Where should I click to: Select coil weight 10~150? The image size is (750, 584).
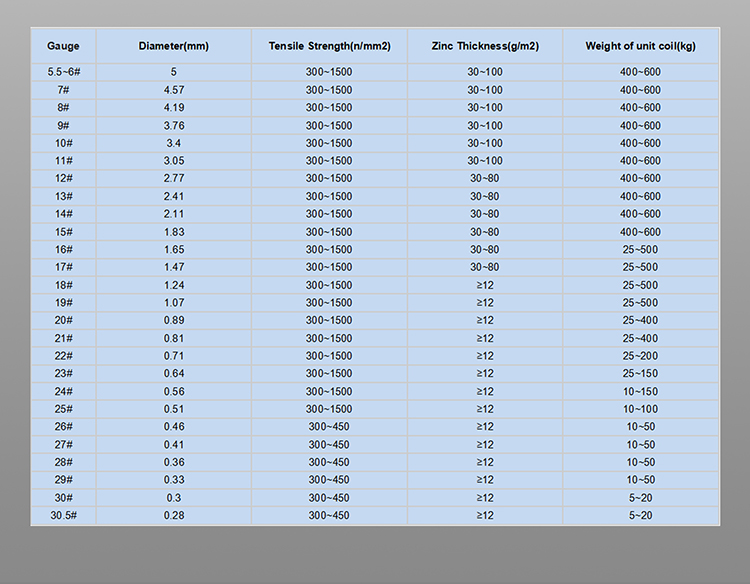(x=640, y=391)
